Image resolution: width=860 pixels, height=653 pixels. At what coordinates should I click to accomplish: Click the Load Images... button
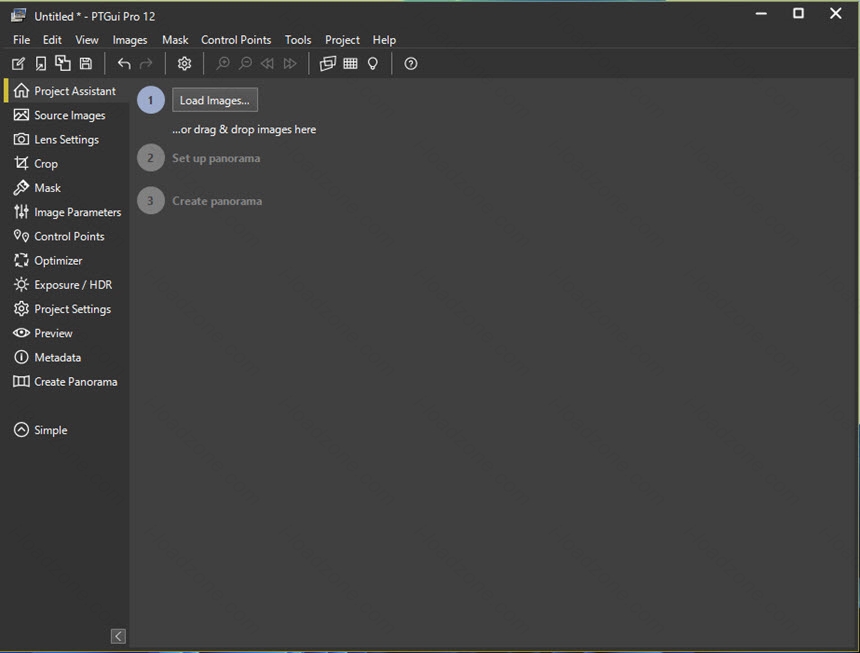(215, 100)
